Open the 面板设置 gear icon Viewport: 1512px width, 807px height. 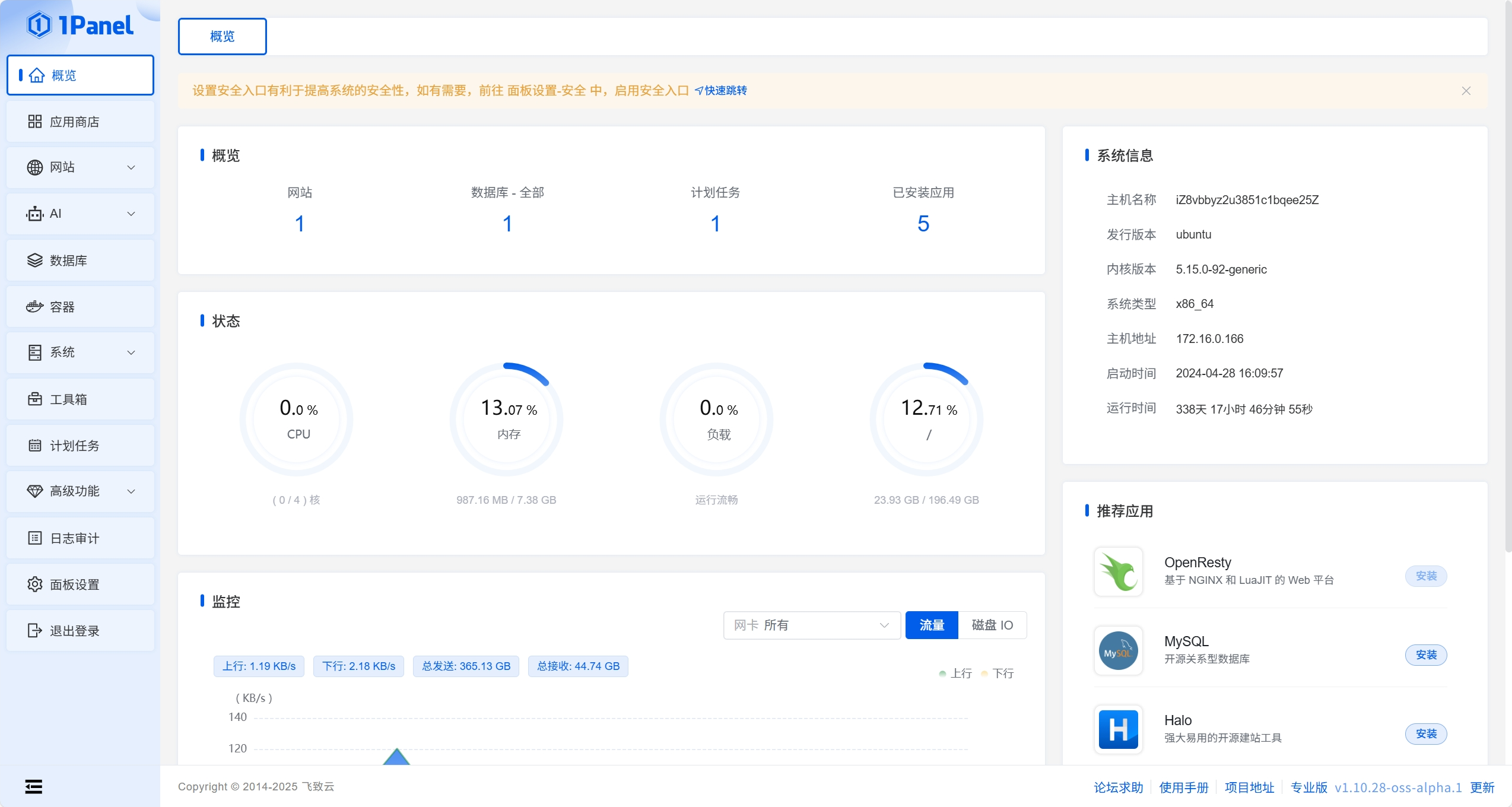coord(35,584)
